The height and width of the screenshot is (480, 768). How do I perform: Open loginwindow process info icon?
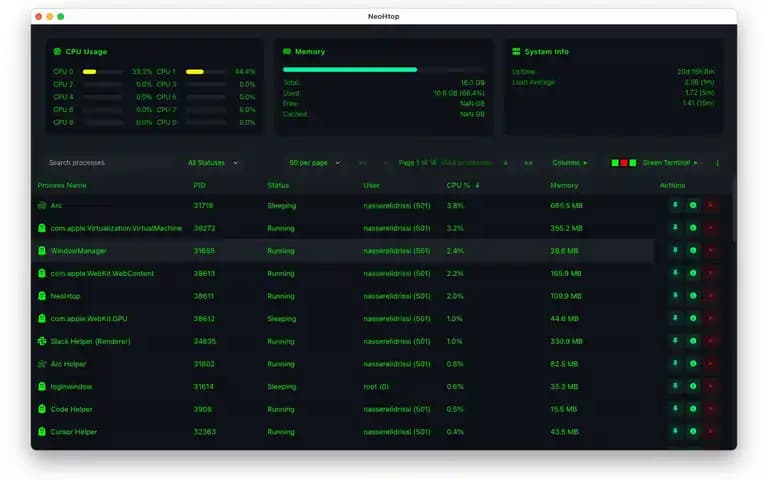pyautogui.click(x=693, y=386)
